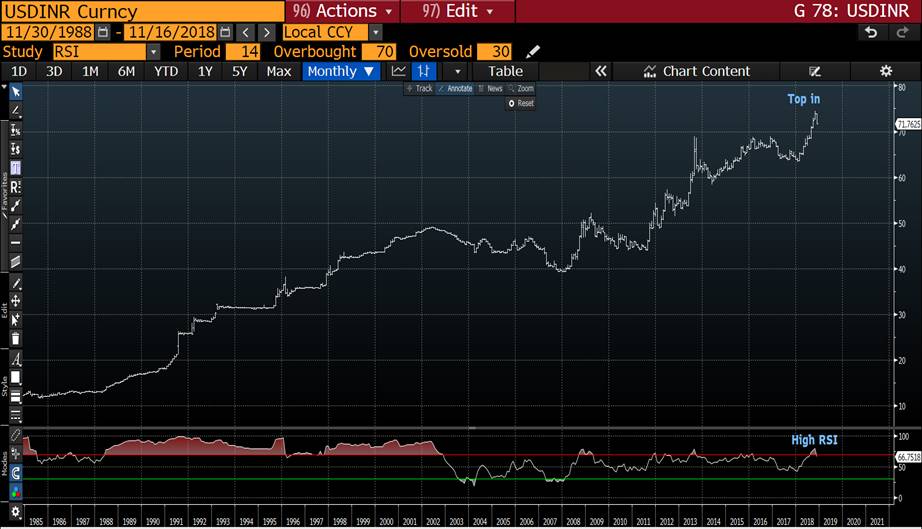The image size is (922, 529).
Task: Click the edit chart pencil-square icon
Action: 814,71
